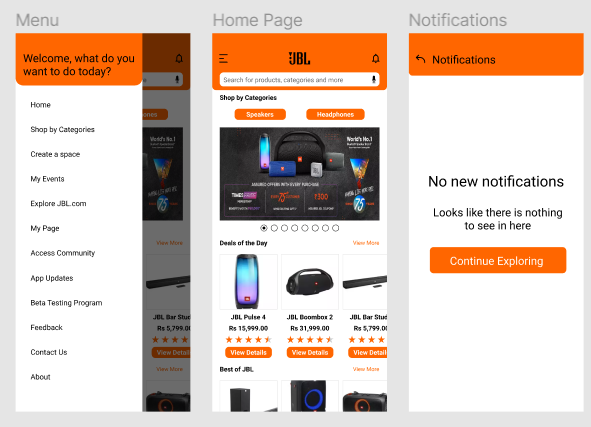Select the second carousel page indicator dot

tap(274, 228)
